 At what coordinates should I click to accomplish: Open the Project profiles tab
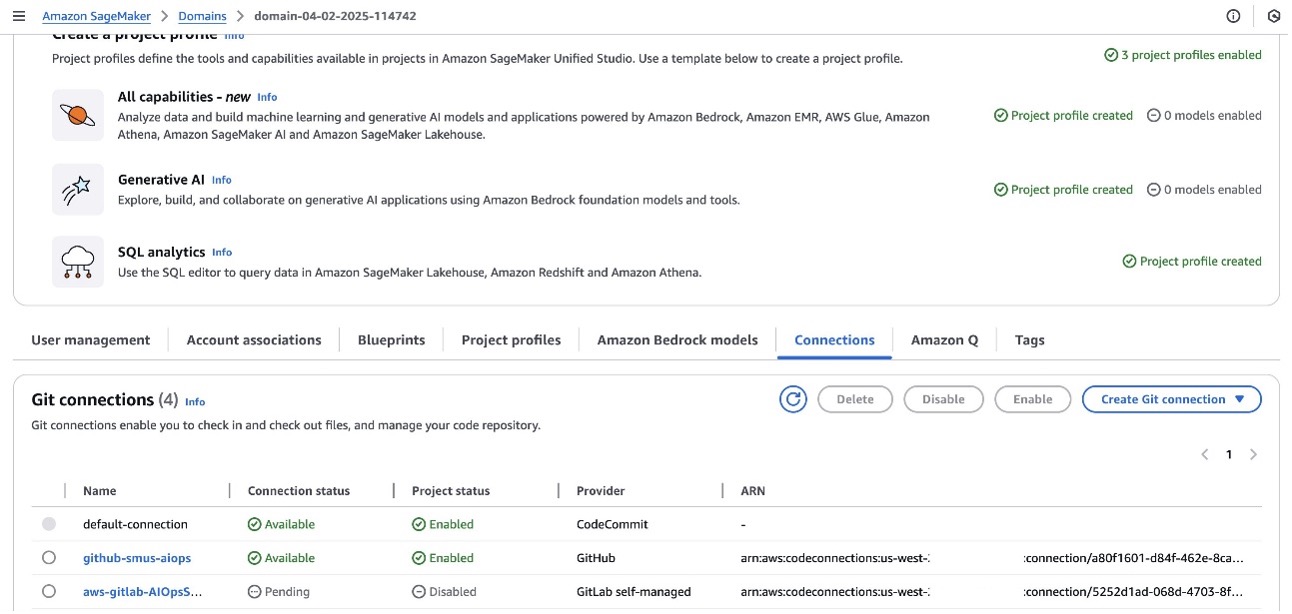511,340
